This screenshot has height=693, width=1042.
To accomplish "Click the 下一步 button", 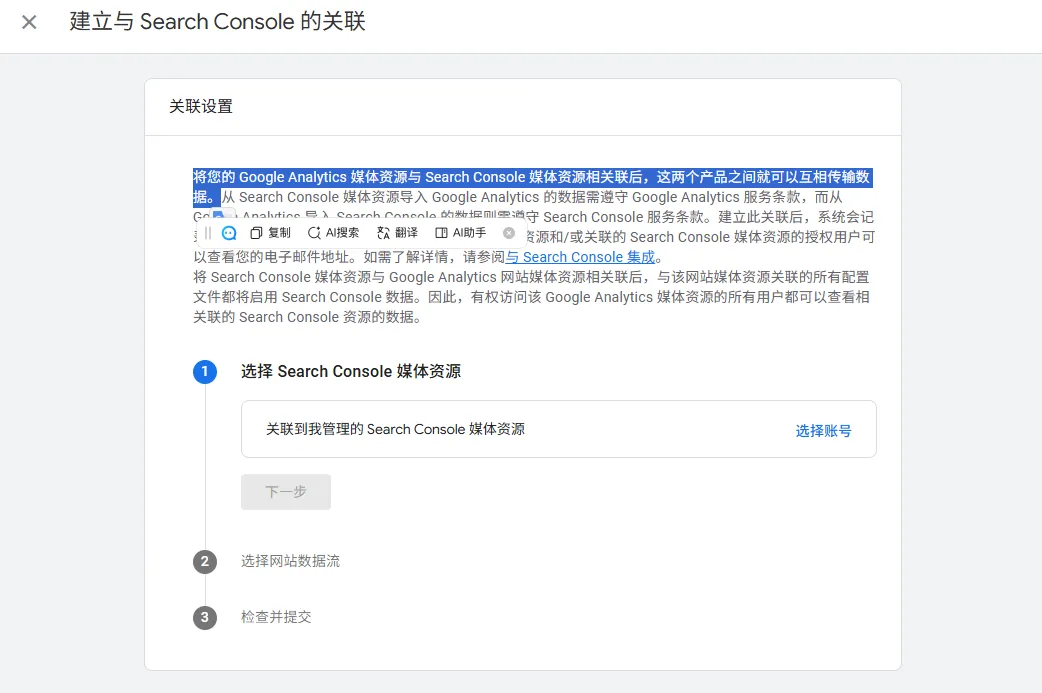I will [286, 492].
